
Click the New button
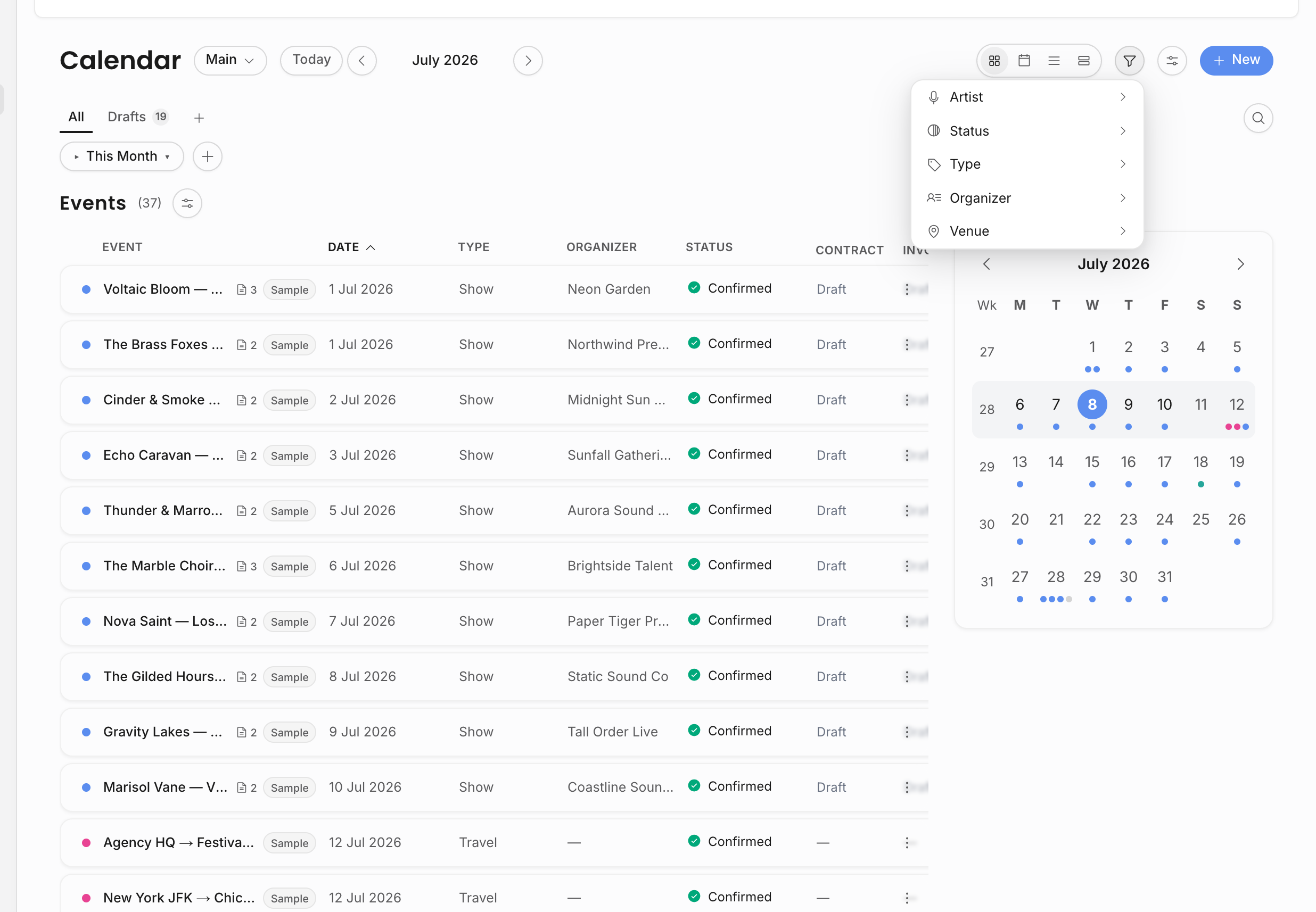click(x=1236, y=61)
